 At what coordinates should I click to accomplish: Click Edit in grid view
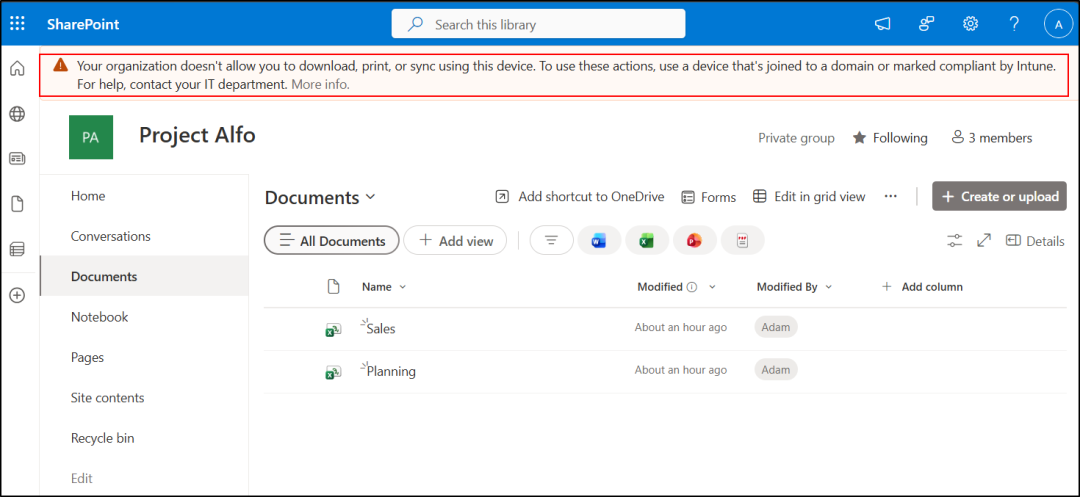click(x=809, y=197)
